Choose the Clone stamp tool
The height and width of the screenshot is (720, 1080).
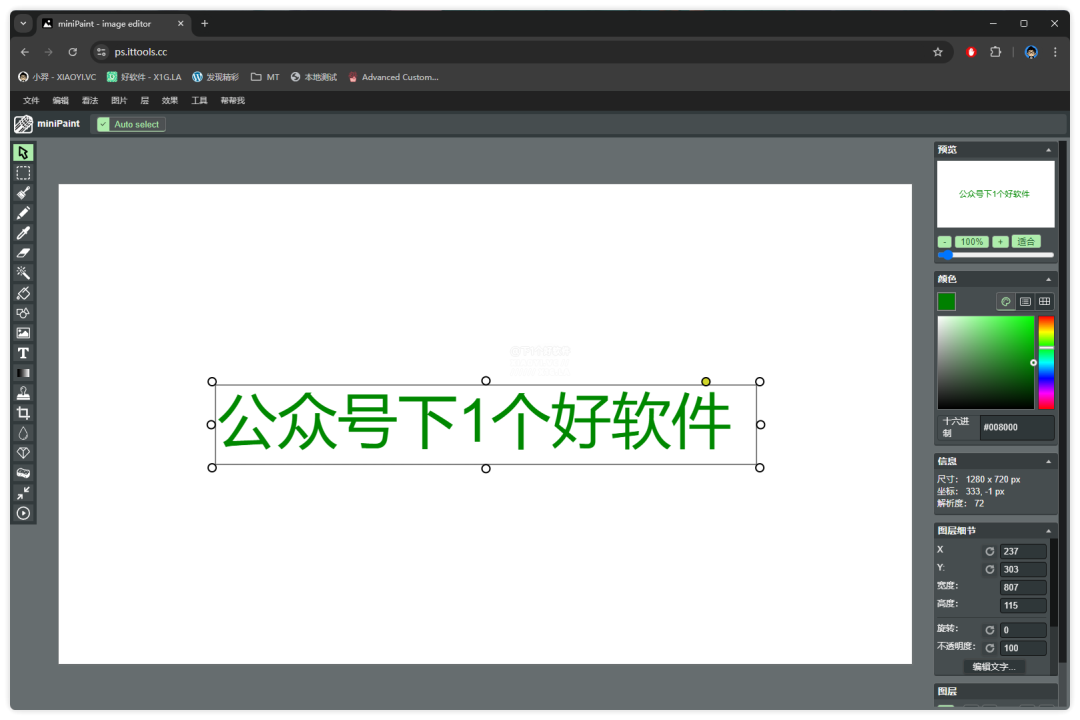[x=23, y=393]
